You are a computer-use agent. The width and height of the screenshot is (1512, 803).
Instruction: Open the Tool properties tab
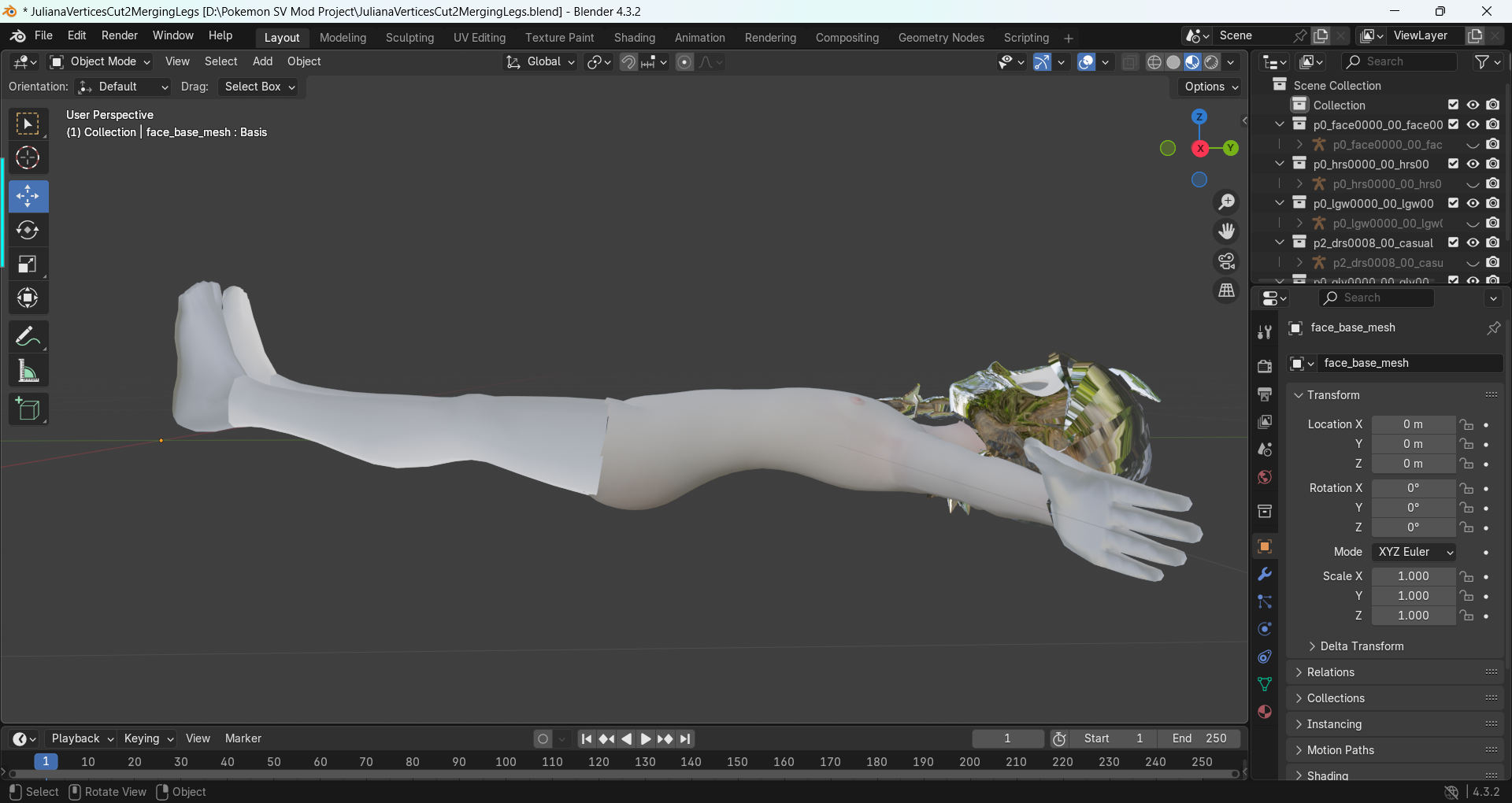[1265, 331]
